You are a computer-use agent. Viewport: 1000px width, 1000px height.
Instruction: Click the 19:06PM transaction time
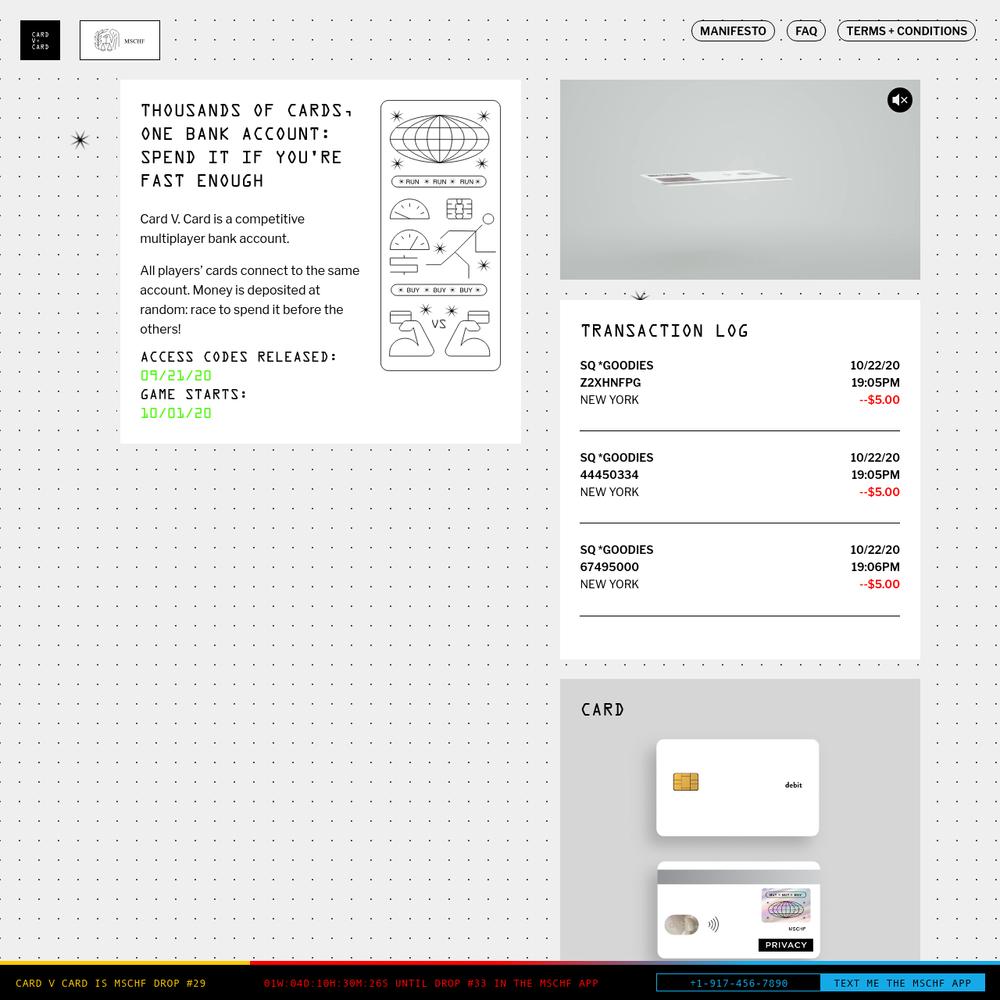coord(875,567)
